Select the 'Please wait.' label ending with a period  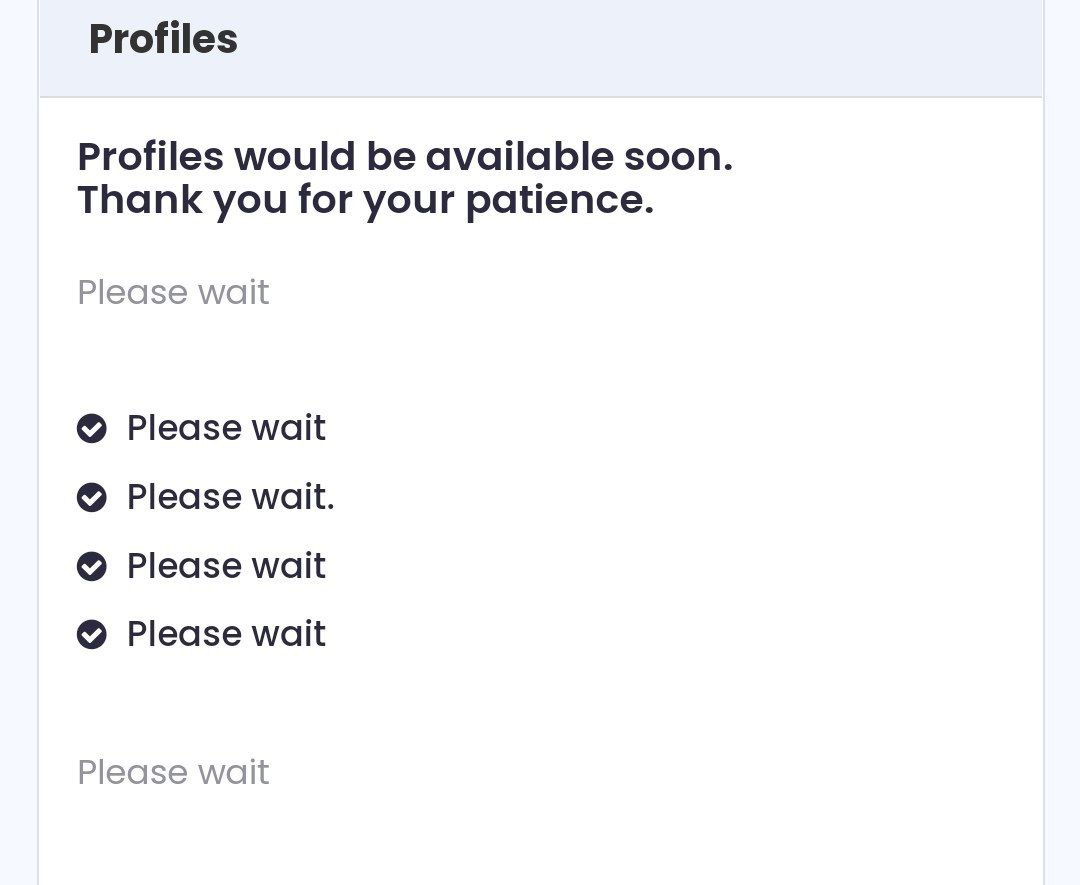[x=231, y=497]
